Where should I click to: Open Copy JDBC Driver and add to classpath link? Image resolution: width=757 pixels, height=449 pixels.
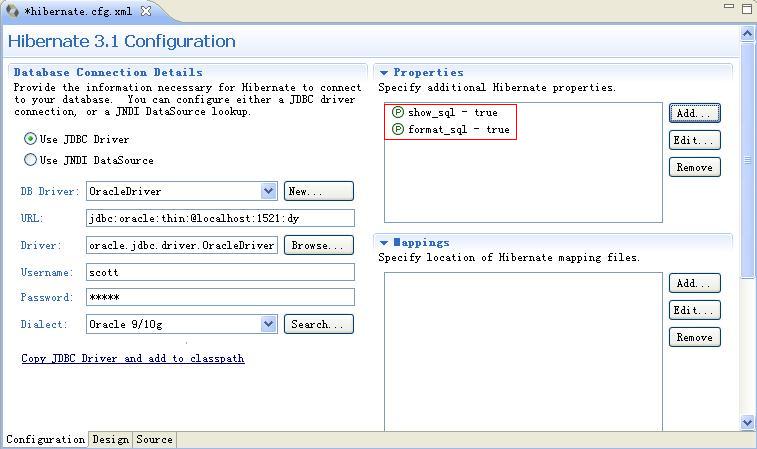(x=133, y=358)
